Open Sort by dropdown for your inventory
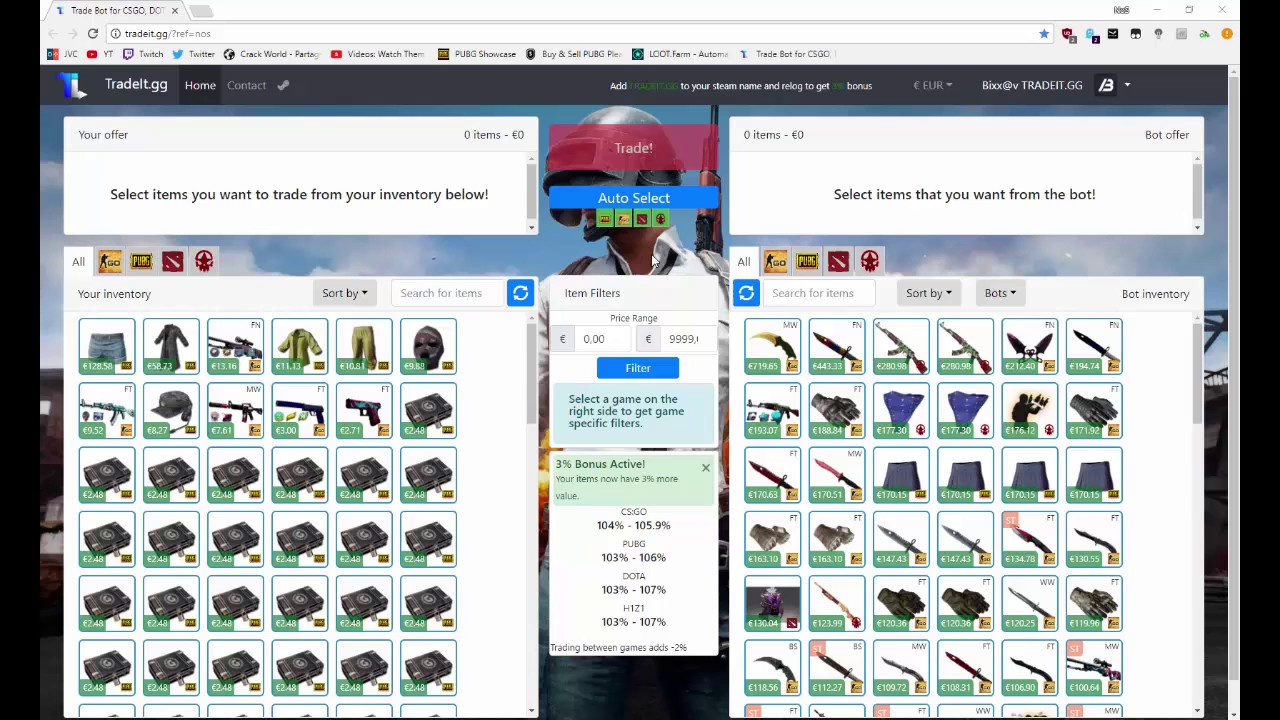 point(345,293)
